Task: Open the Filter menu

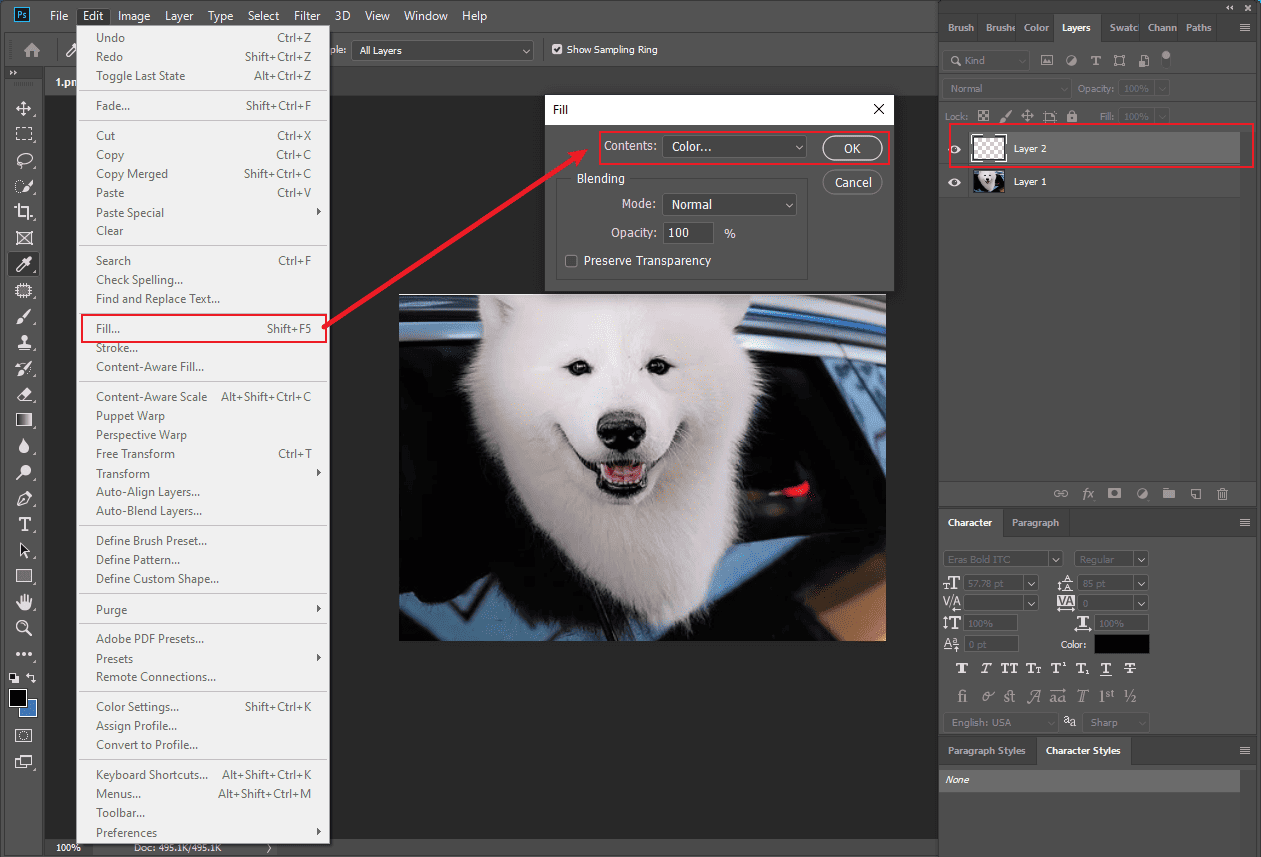Action: [x=307, y=15]
